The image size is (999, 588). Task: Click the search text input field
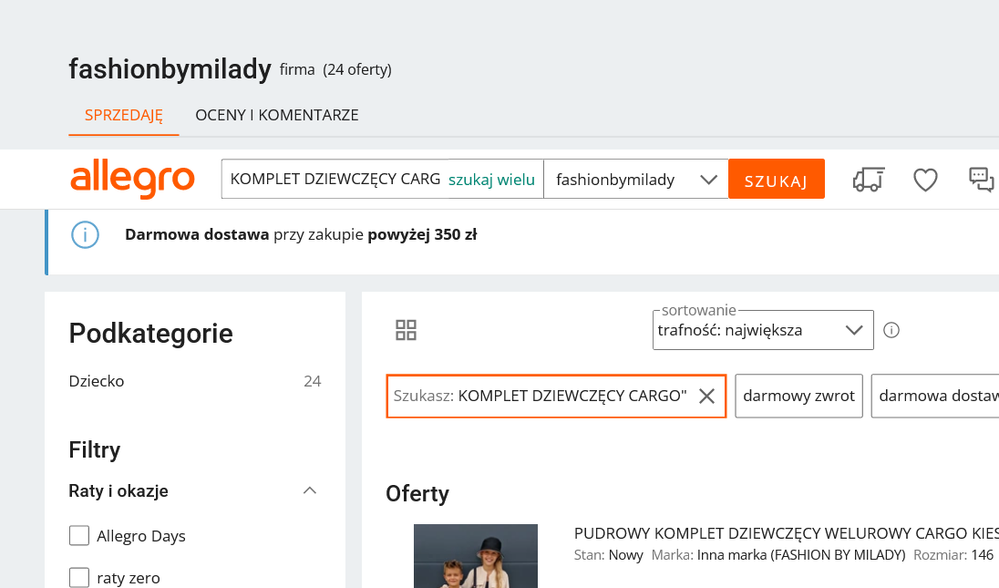pos(335,180)
